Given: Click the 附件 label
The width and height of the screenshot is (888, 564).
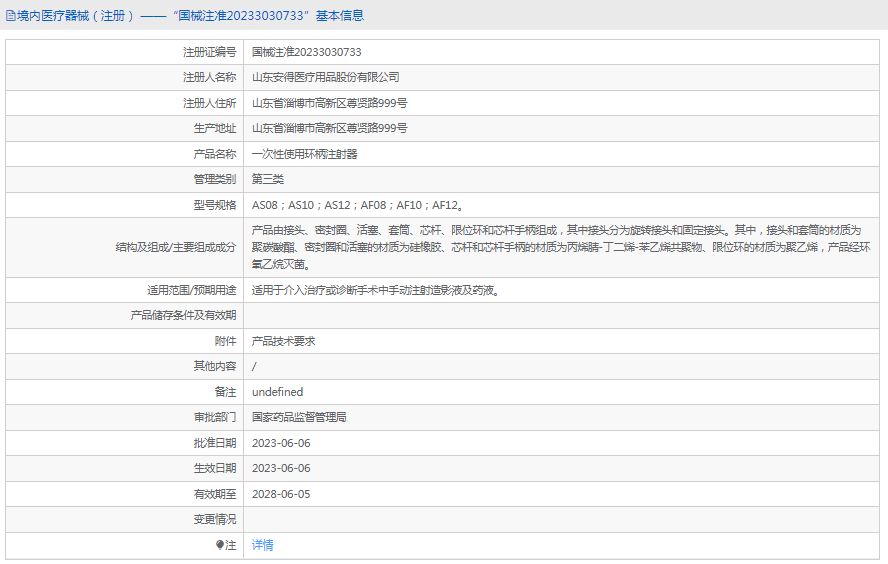Looking at the screenshot, I should click(225, 341).
